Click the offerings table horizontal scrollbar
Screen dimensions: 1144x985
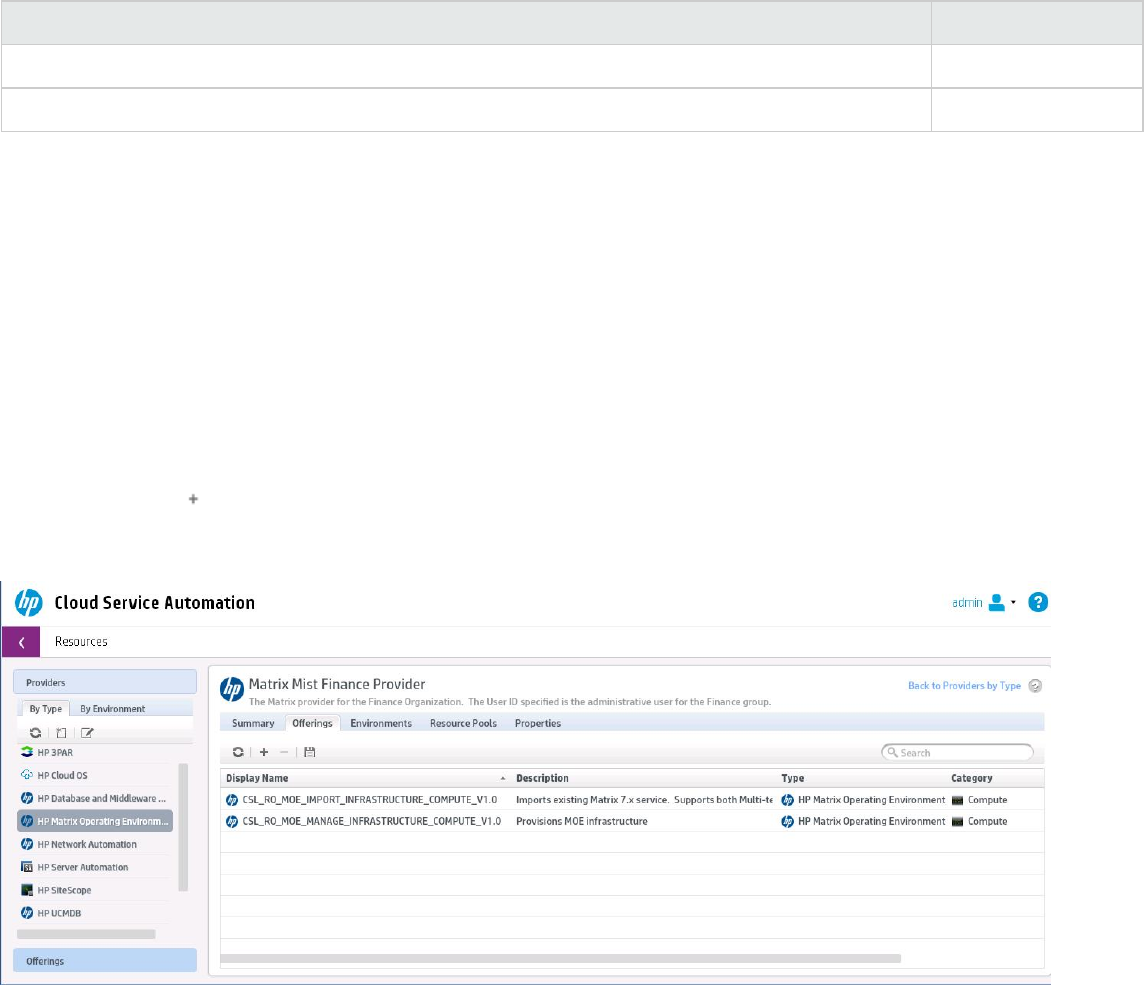pyautogui.click(x=560, y=958)
